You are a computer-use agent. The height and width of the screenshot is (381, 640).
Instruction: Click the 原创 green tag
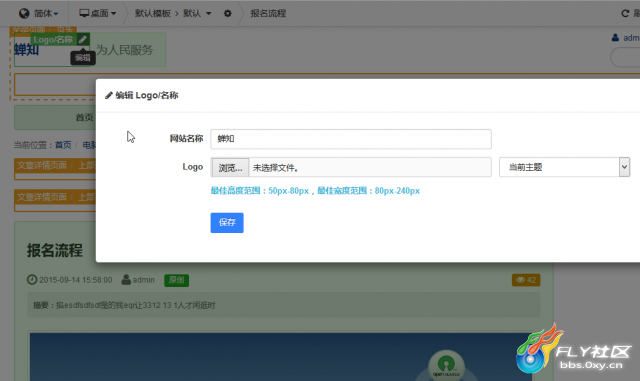[176, 280]
